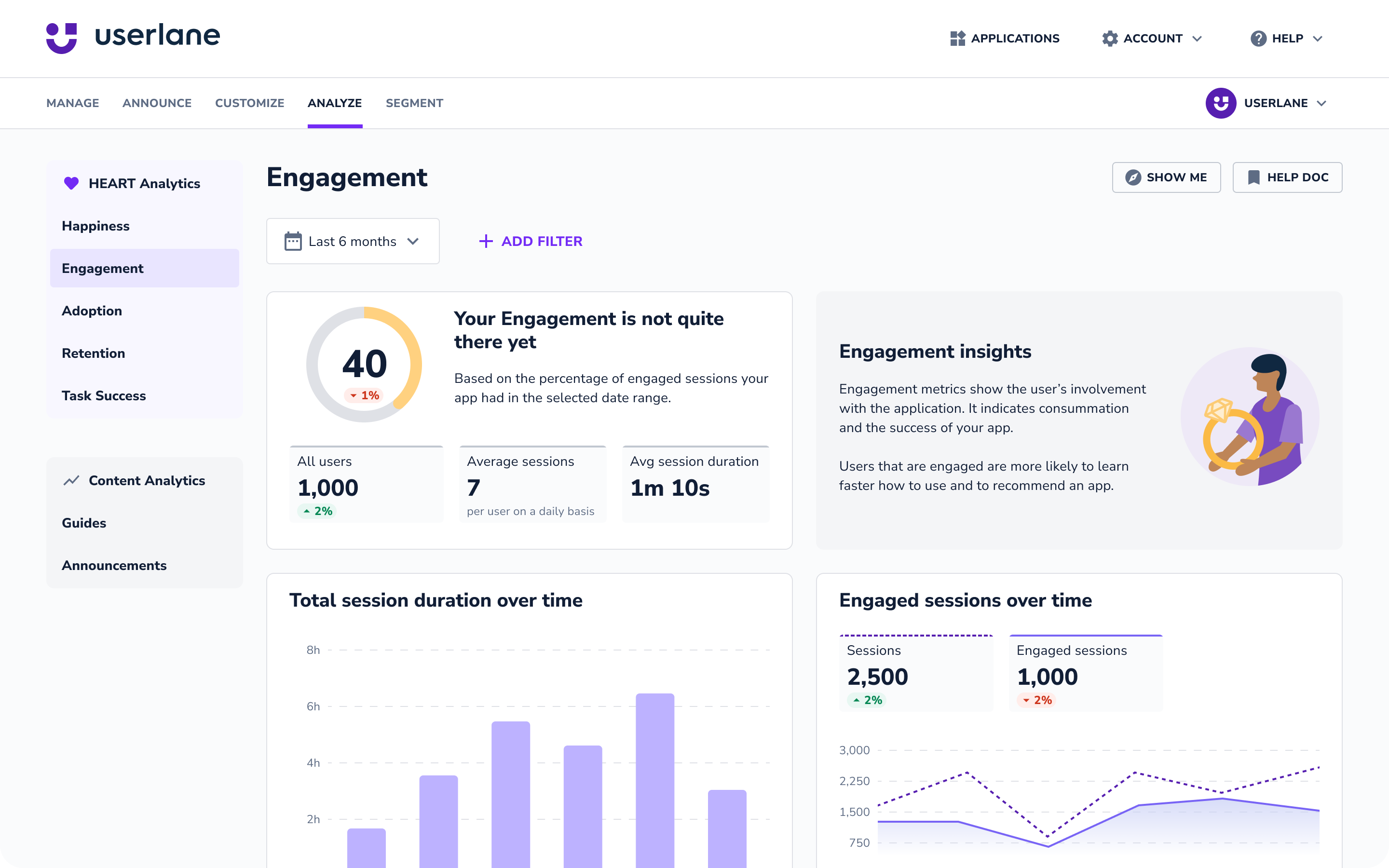Select the Adoption analytics section
Screen dimensions: 1389x868
92,310
